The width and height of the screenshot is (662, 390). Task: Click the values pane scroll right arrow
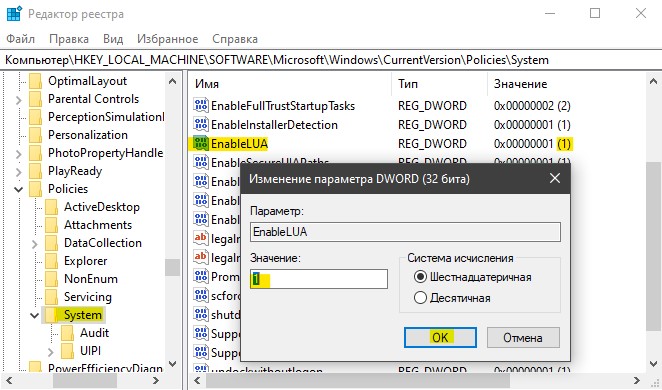click(637, 380)
